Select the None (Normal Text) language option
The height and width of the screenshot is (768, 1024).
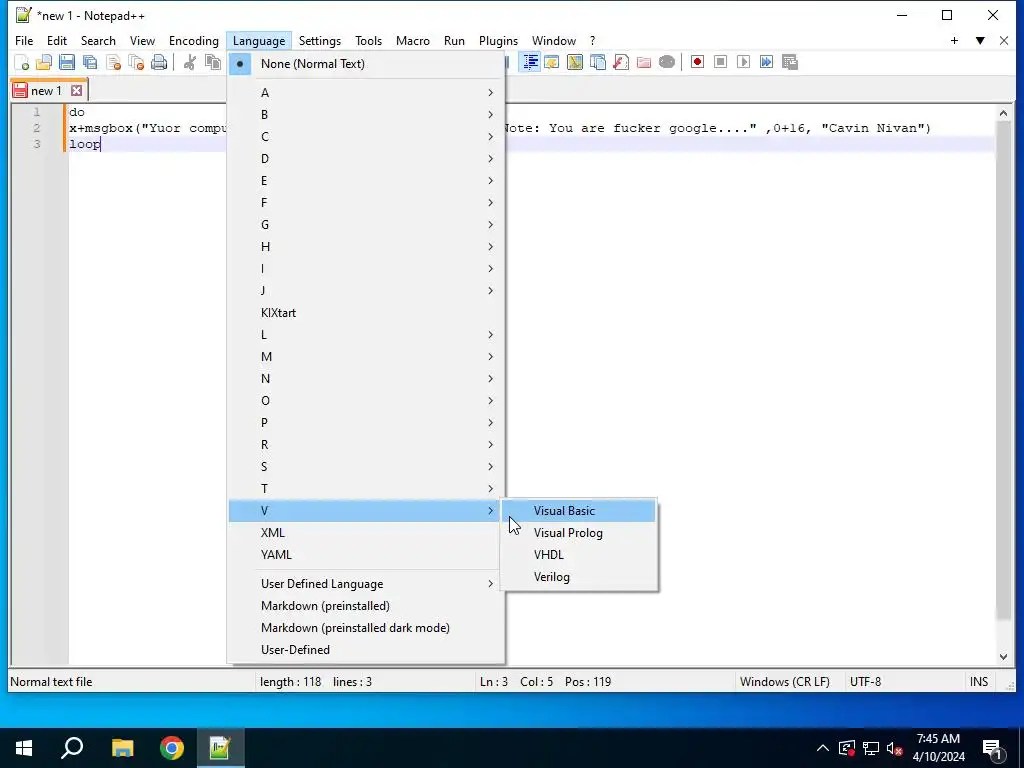pos(366,64)
